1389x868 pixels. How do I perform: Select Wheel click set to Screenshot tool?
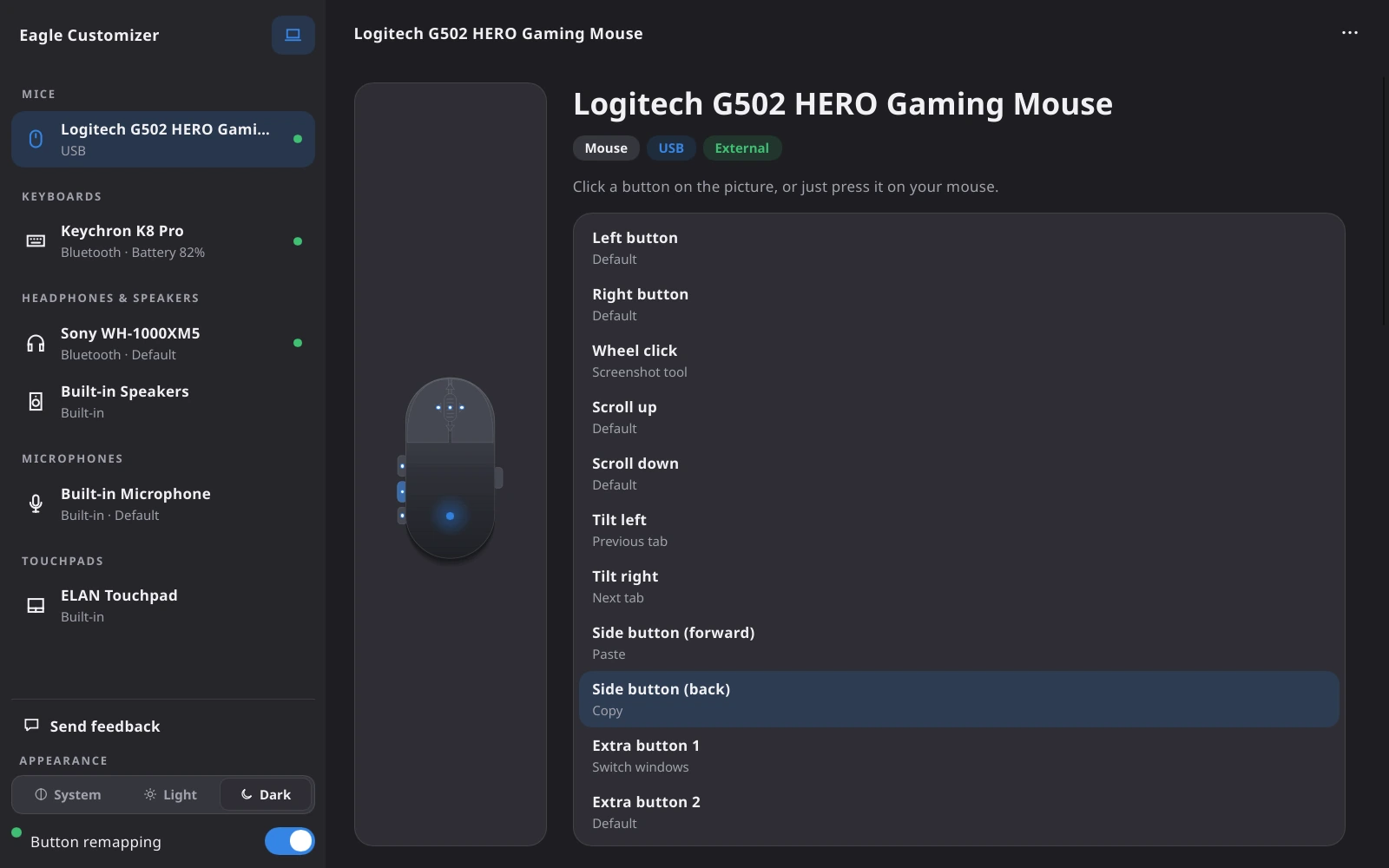[x=958, y=361]
